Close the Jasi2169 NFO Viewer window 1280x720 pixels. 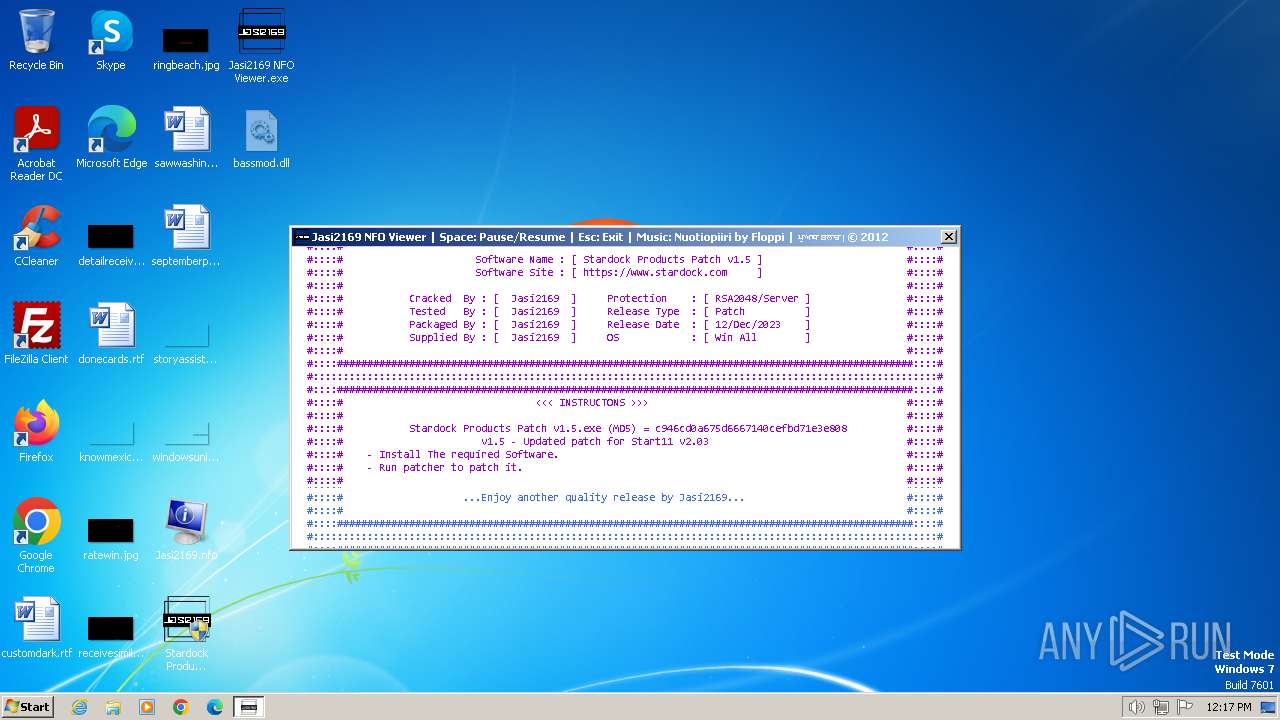point(949,237)
